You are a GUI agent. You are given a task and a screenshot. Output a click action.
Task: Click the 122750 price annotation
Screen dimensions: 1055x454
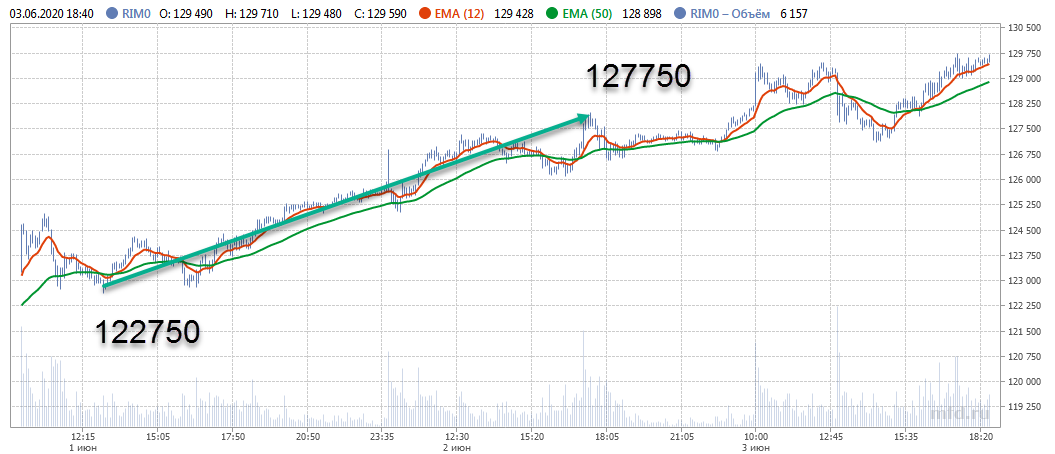pos(147,333)
